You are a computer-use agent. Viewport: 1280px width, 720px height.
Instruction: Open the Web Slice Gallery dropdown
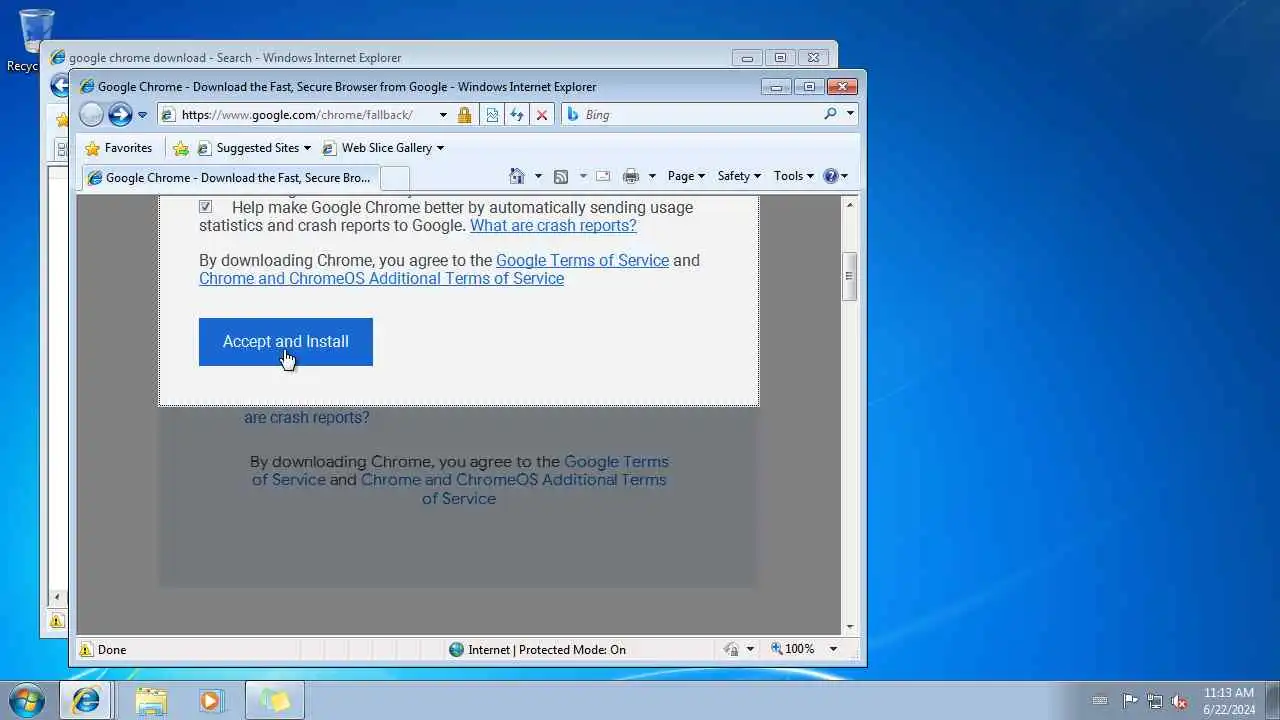[383, 148]
